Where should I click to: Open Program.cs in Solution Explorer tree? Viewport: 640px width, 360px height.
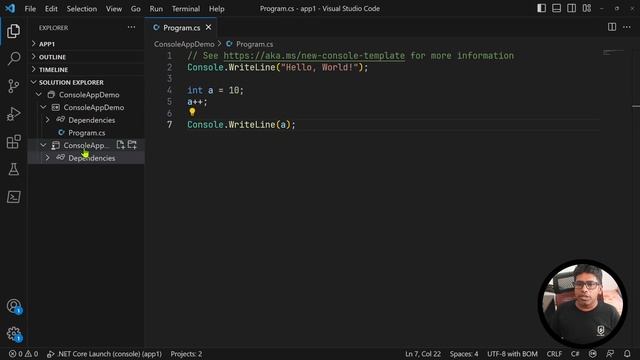coord(87,133)
